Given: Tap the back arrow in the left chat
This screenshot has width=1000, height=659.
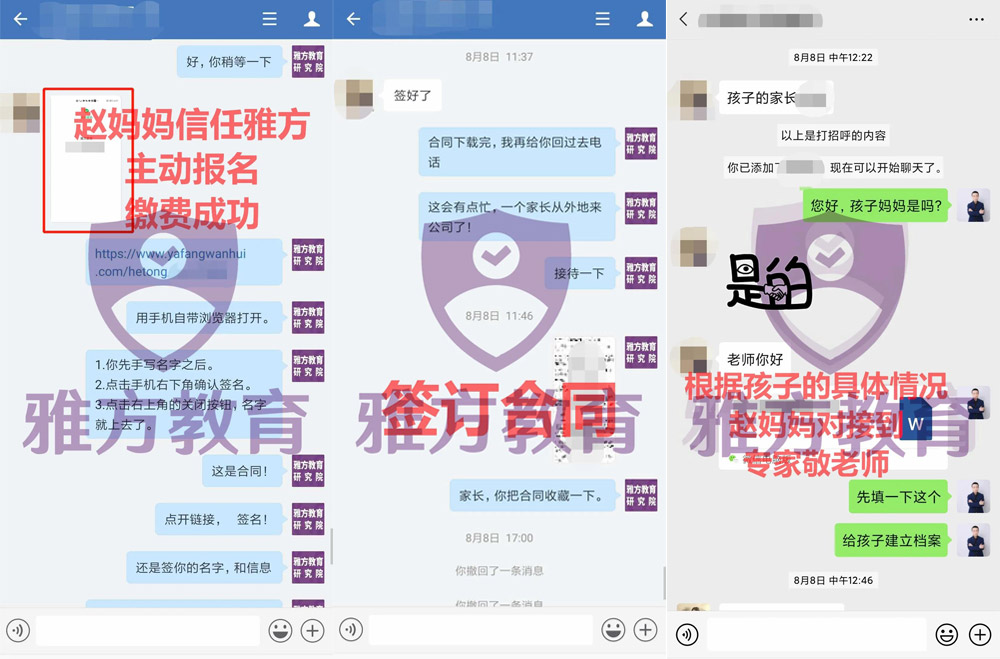Looking at the screenshot, I should [20, 19].
